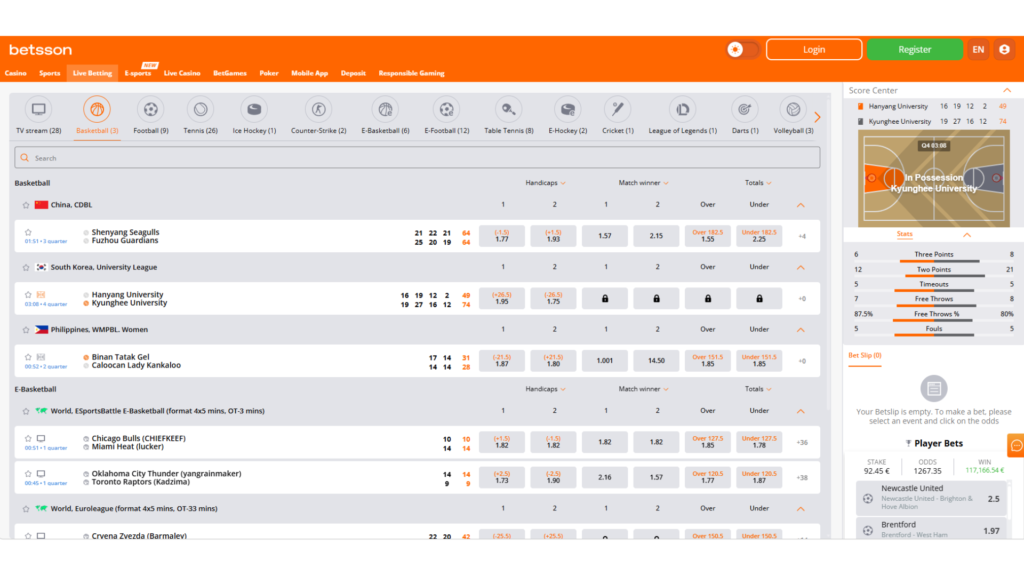Favorite the China, CDBL league

tap(26, 205)
